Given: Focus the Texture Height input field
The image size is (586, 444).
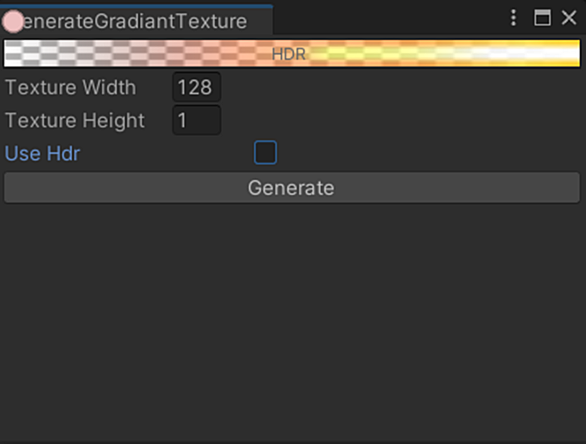Looking at the screenshot, I should pyautogui.click(x=197, y=120).
